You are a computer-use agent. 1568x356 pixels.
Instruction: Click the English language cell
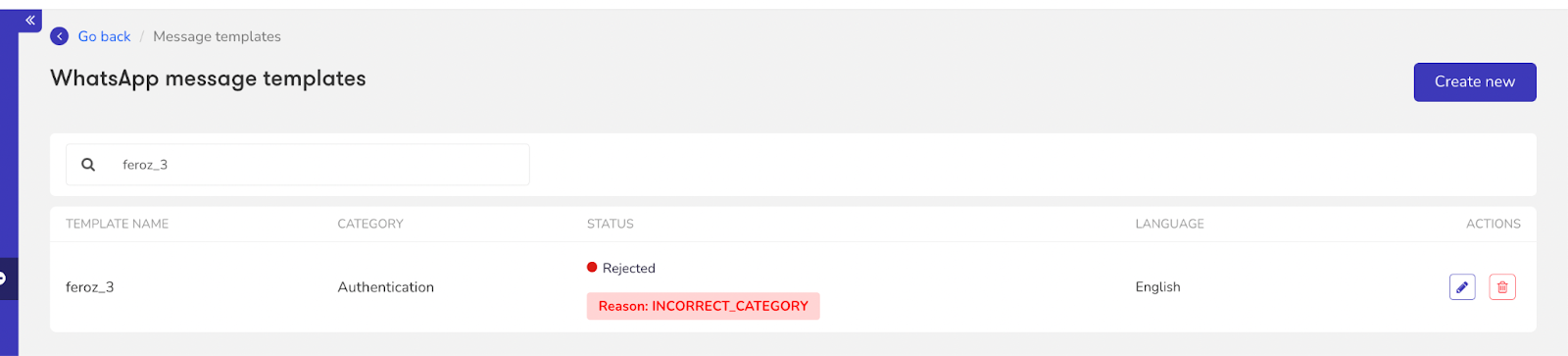tap(1157, 287)
